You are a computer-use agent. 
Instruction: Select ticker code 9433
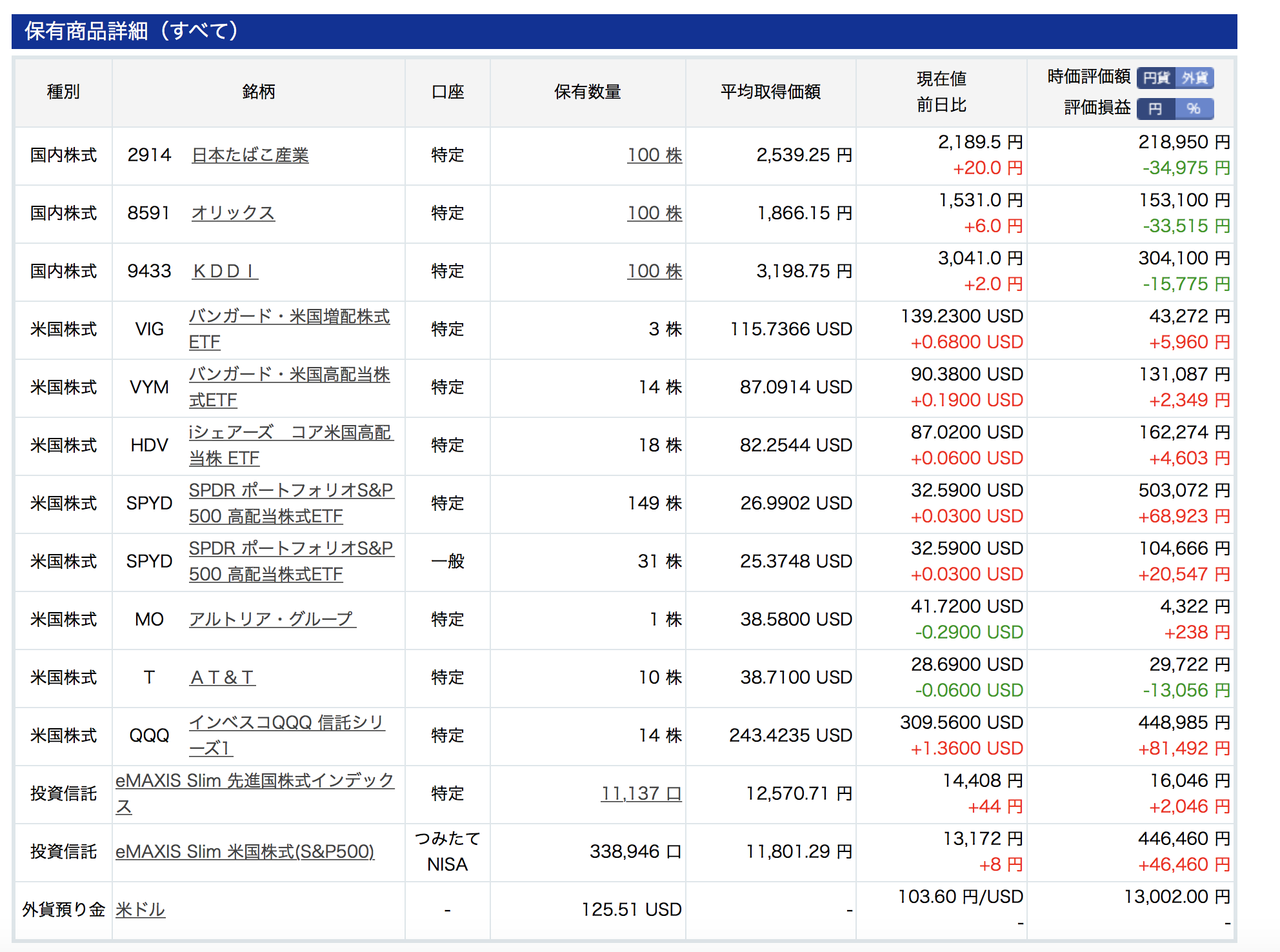(x=149, y=272)
